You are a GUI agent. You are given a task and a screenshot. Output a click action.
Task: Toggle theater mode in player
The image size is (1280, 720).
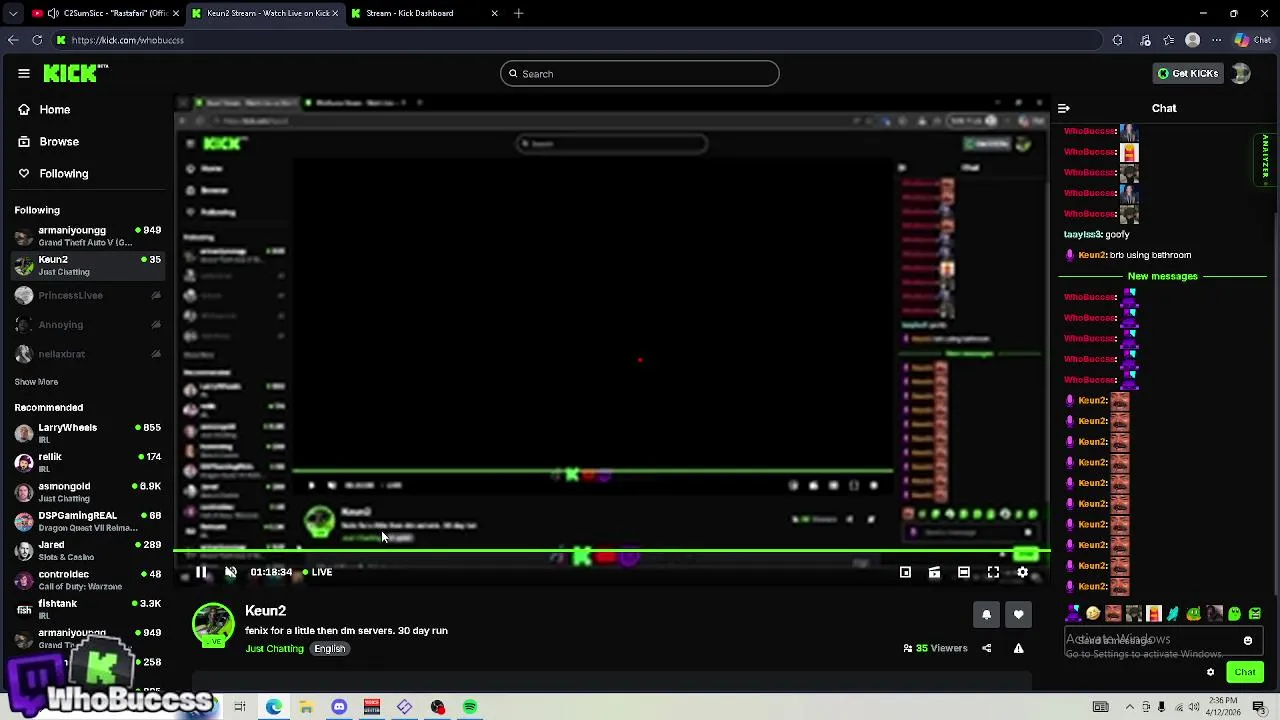point(963,572)
